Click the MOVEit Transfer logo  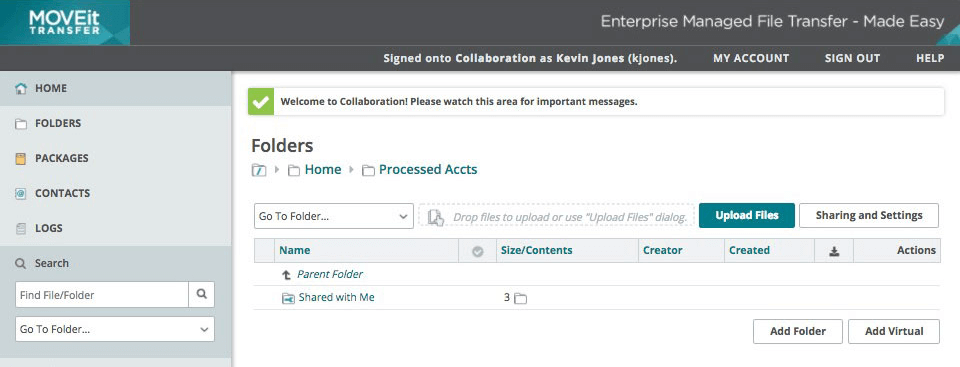(x=64, y=23)
